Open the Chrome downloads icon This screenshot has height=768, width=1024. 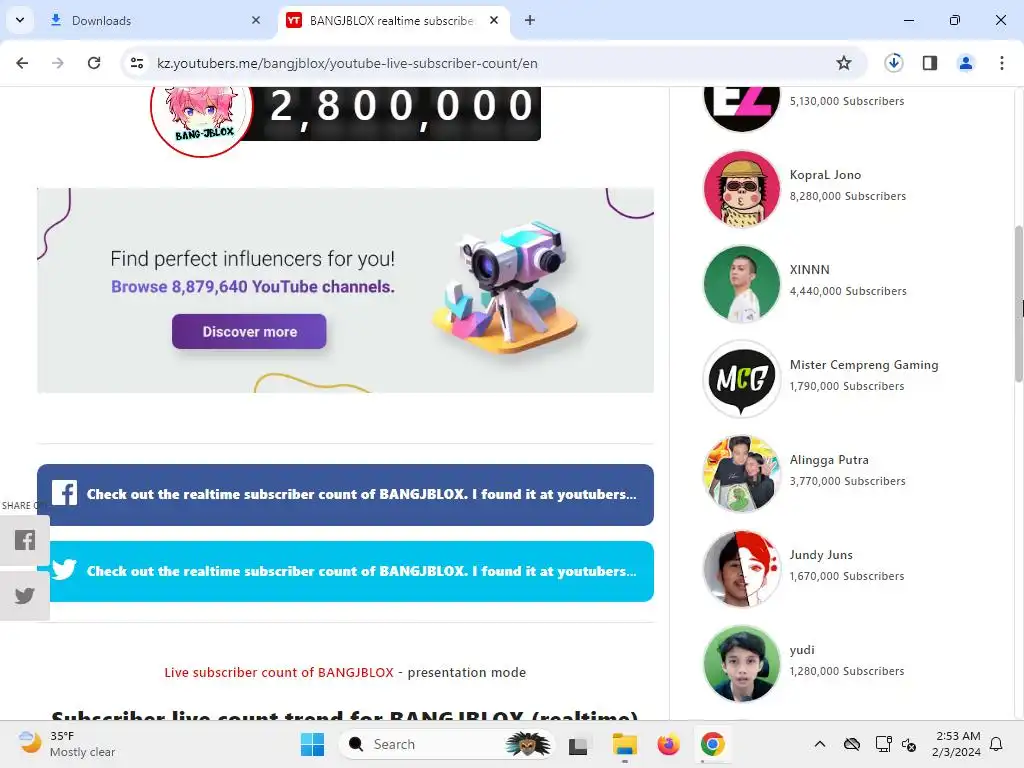893,63
